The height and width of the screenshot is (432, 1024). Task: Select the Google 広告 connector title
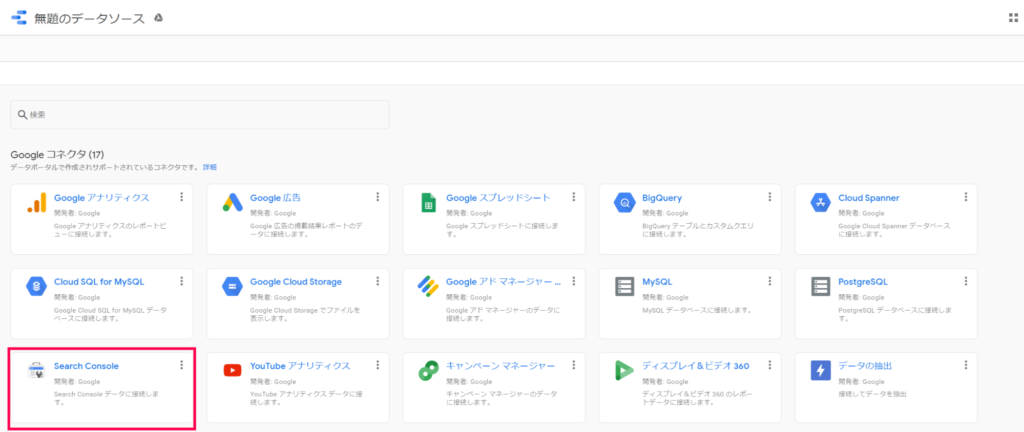coord(275,198)
